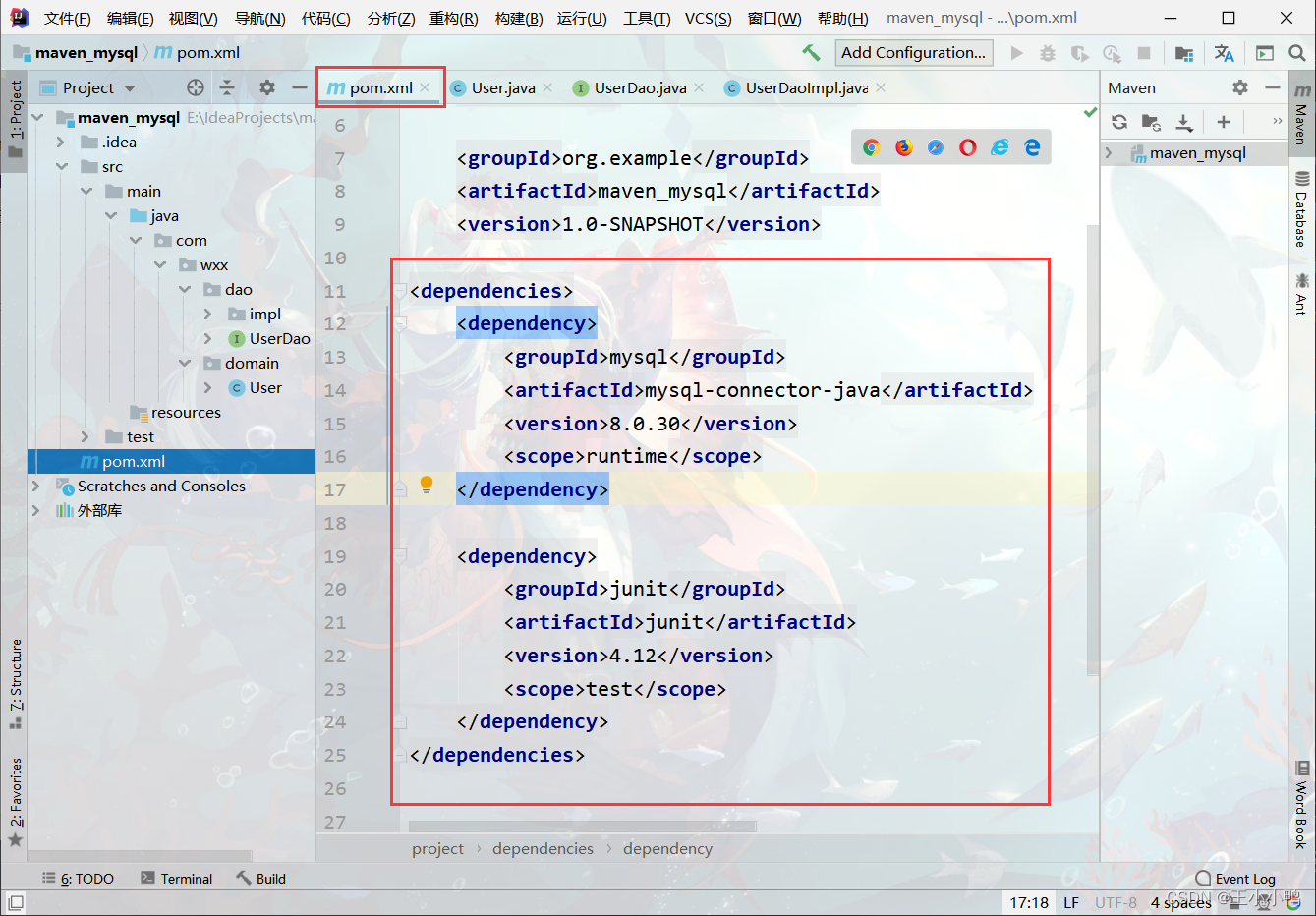The width and height of the screenshot is (1316, 916).
Task: Click locate-file target icon in Project panel
Action: click(196, 87)
